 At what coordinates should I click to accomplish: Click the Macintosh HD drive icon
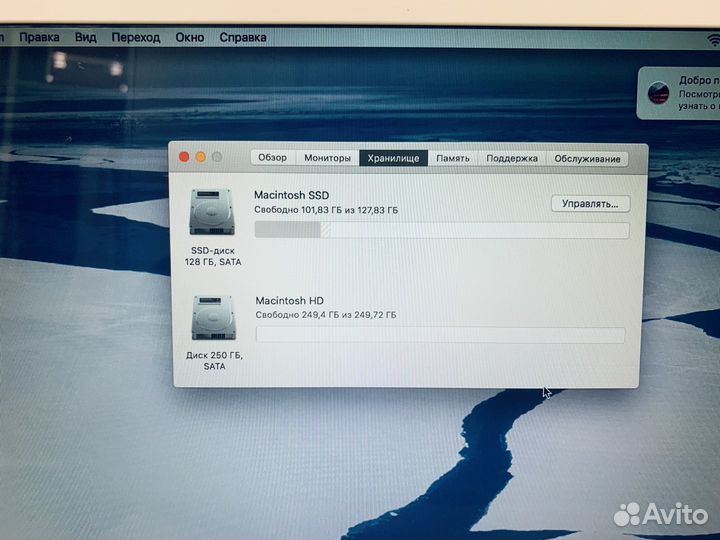pyautogui.click(x=214, y=318)
